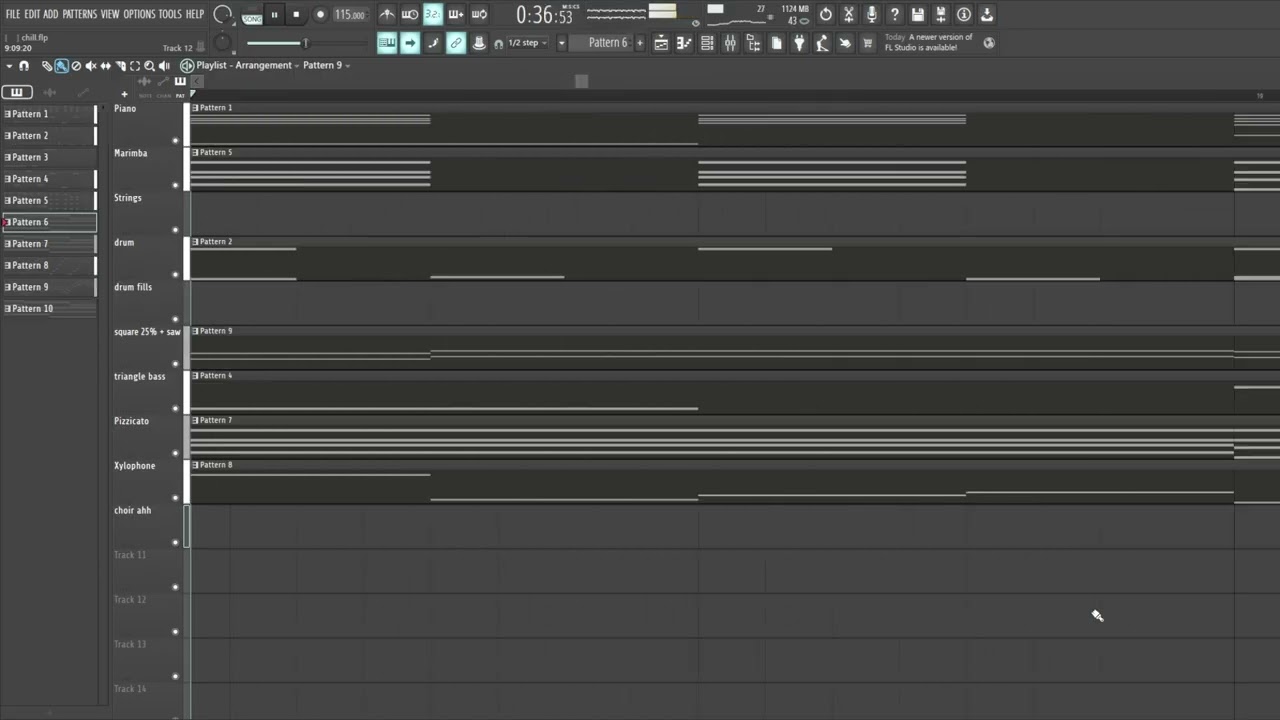Click the newer version available news message
The image size is (1280, 720).
[x=928, y=42]
